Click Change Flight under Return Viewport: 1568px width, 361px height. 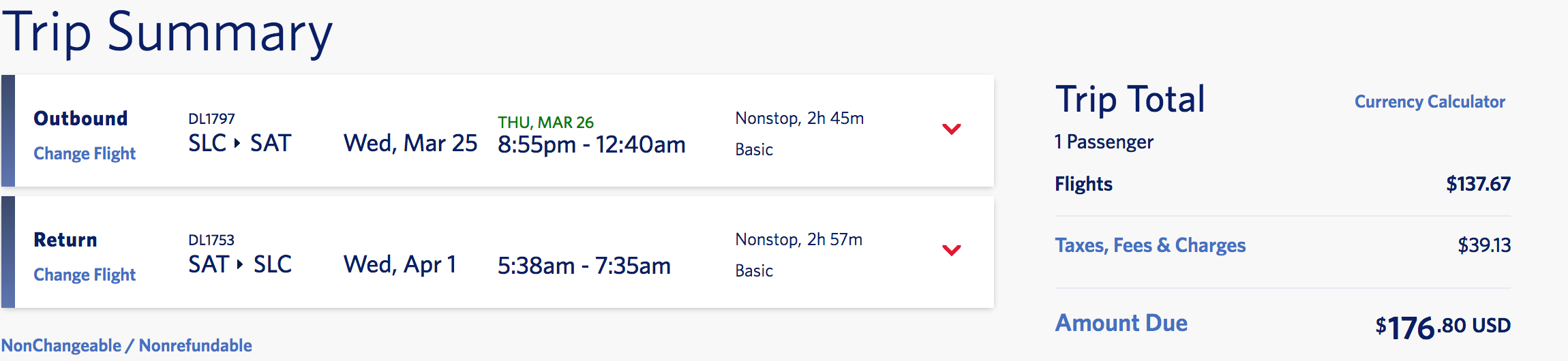(x=85, y=275)
